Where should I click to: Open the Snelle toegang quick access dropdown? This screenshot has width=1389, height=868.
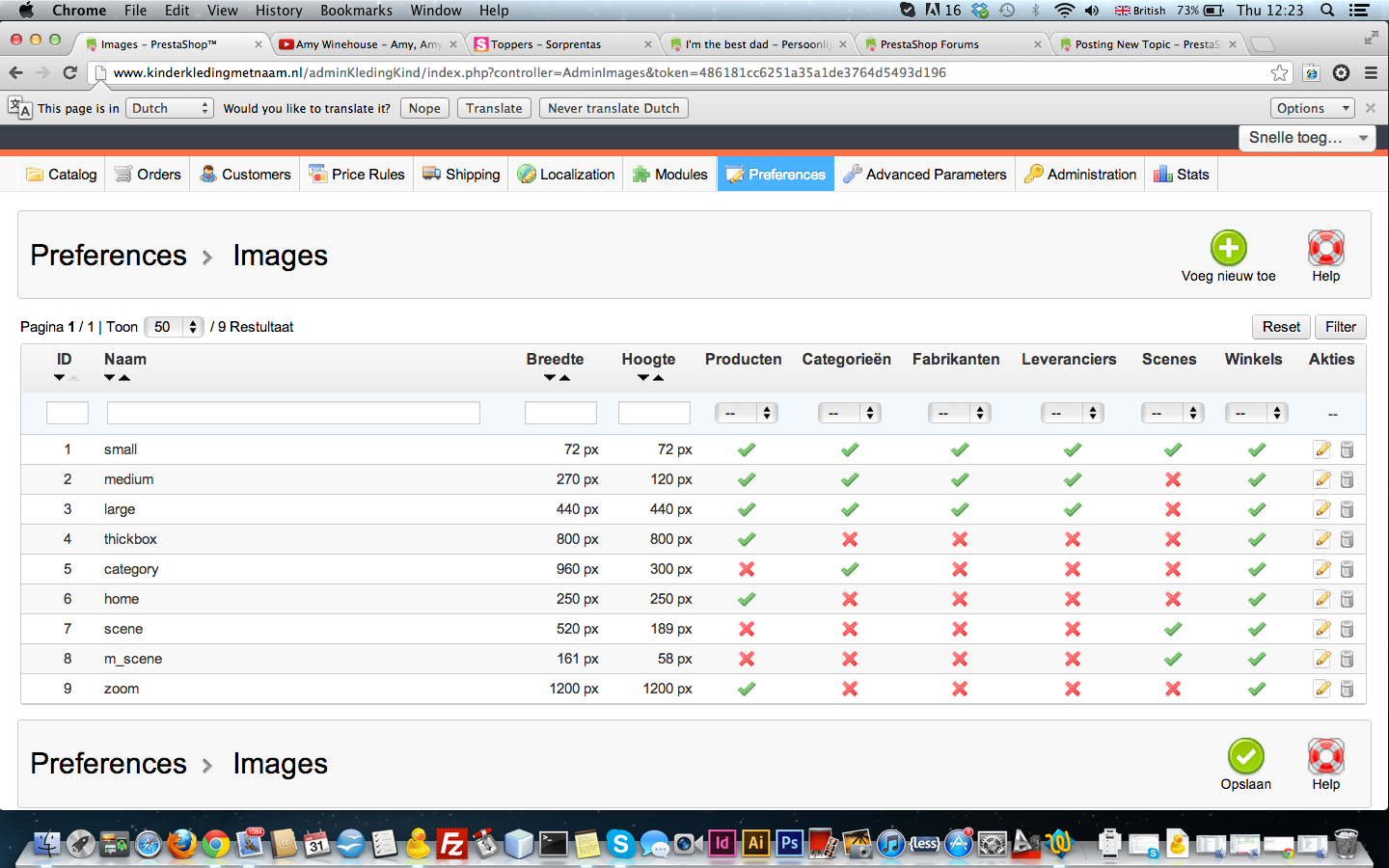(x=1307, y=138)
